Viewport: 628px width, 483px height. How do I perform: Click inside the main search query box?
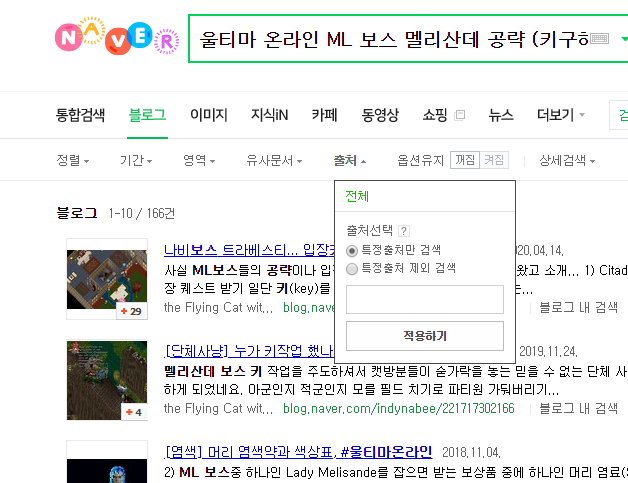pos(392,39)
